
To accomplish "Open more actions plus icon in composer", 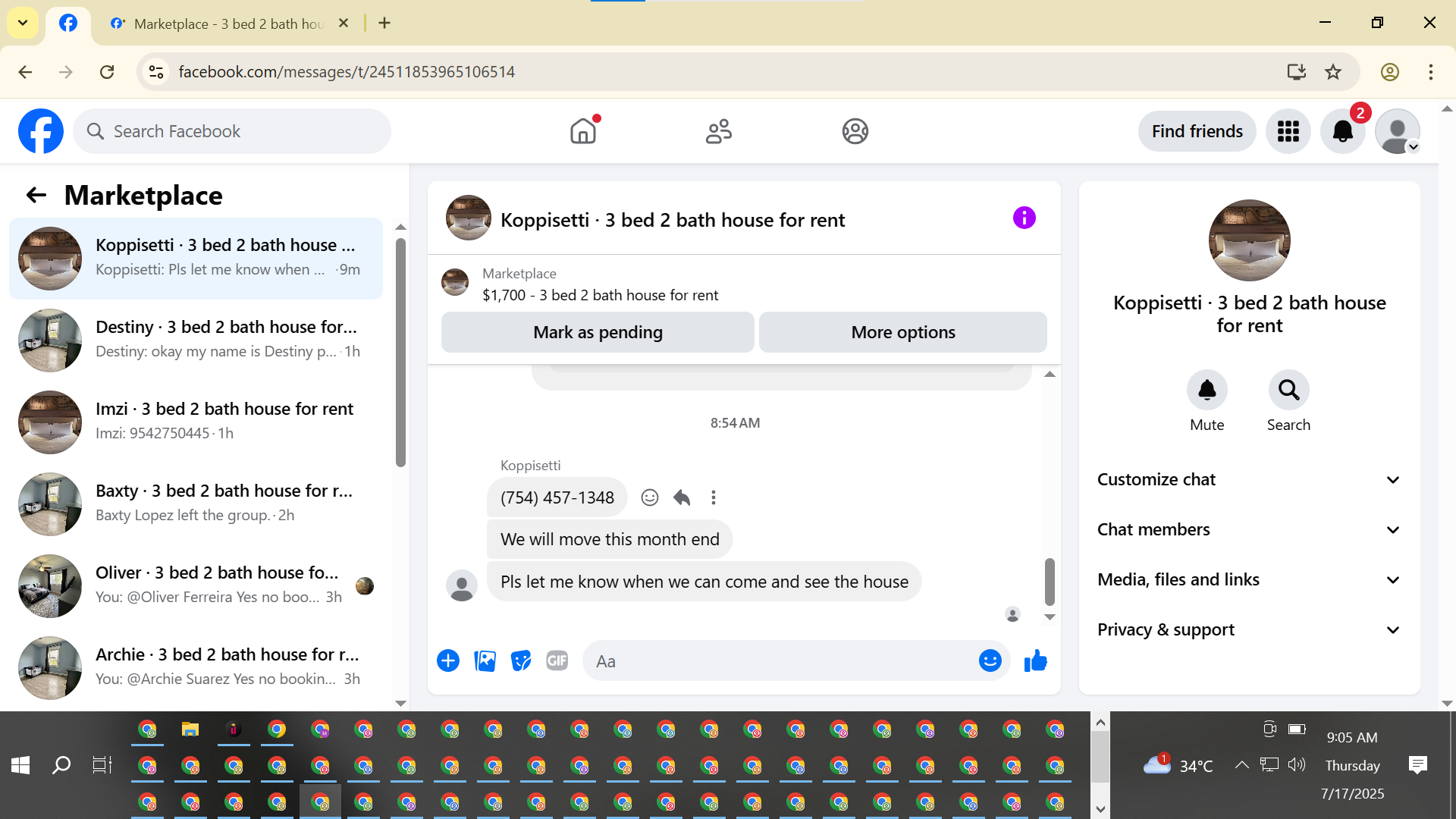I will tap(448, 661).
